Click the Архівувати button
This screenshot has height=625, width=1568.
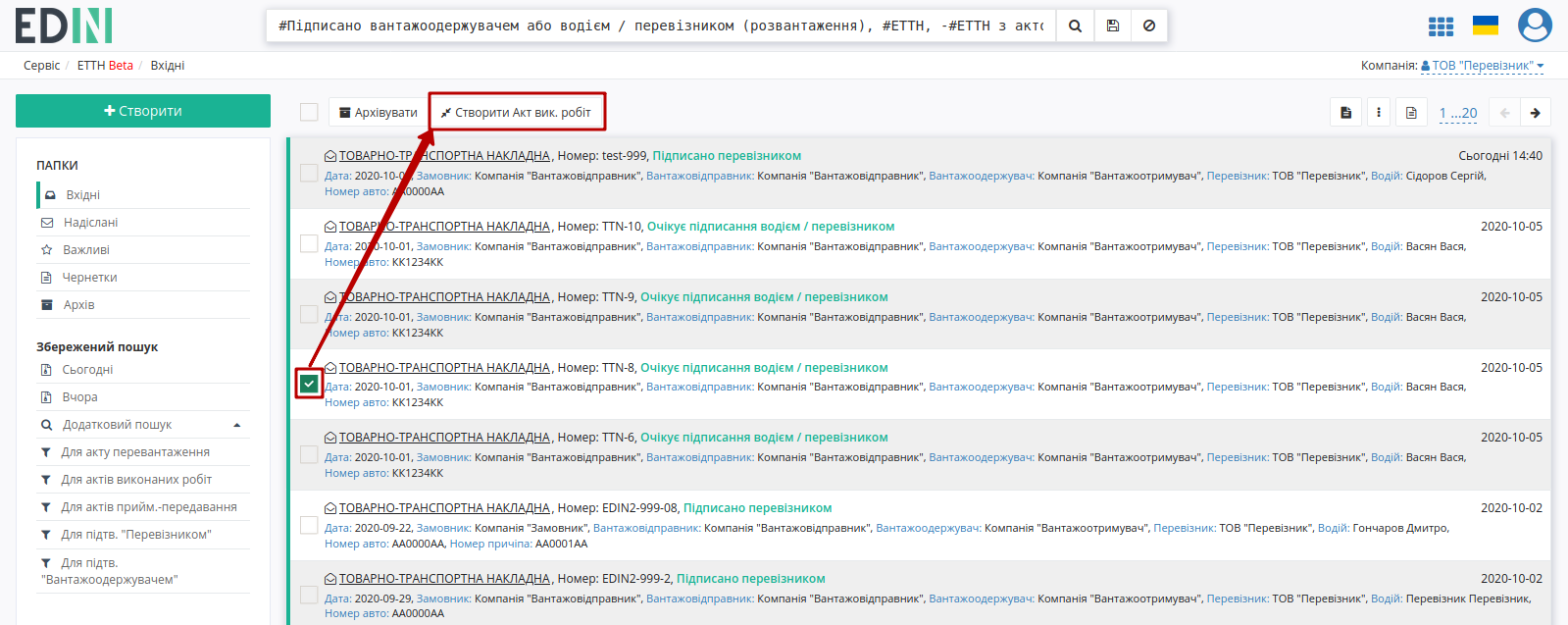[379, 113]
